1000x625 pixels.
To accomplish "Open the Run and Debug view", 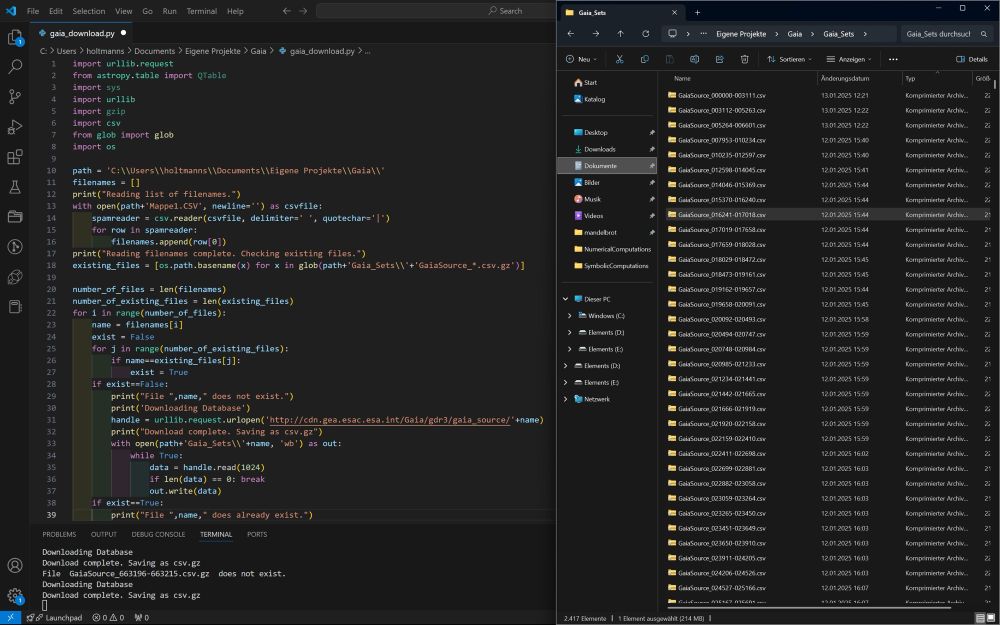I will point(15,126).
